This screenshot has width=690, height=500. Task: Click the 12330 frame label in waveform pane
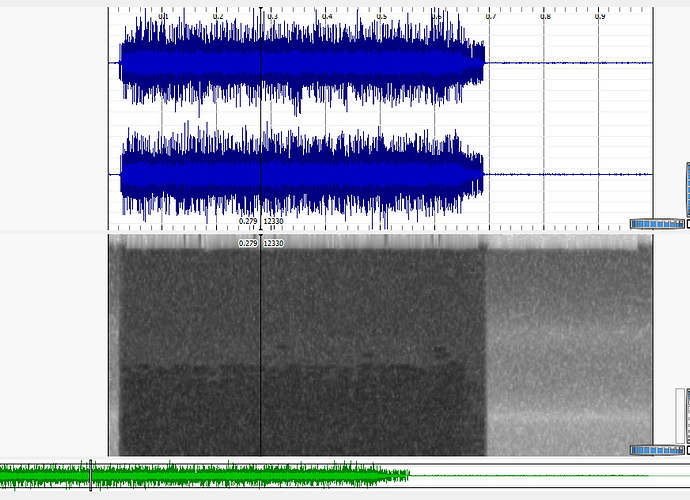(x=273, y=220)
